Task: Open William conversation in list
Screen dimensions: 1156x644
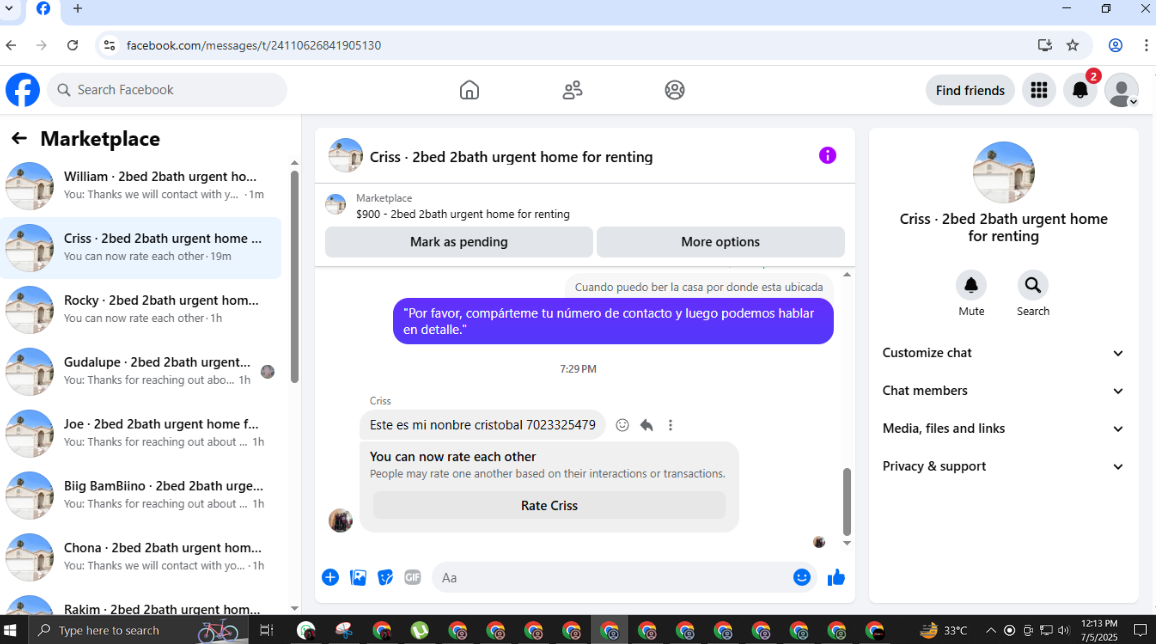Action: point(142,186)
